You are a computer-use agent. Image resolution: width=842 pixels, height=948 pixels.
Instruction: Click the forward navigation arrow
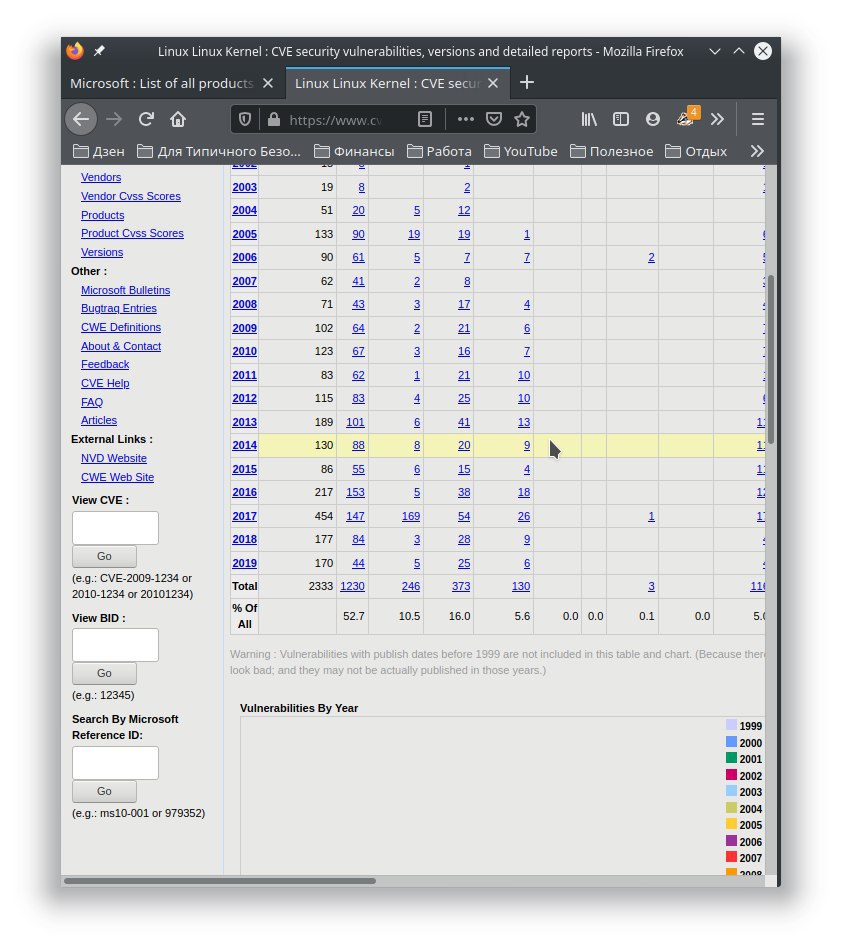click(114, 119)
